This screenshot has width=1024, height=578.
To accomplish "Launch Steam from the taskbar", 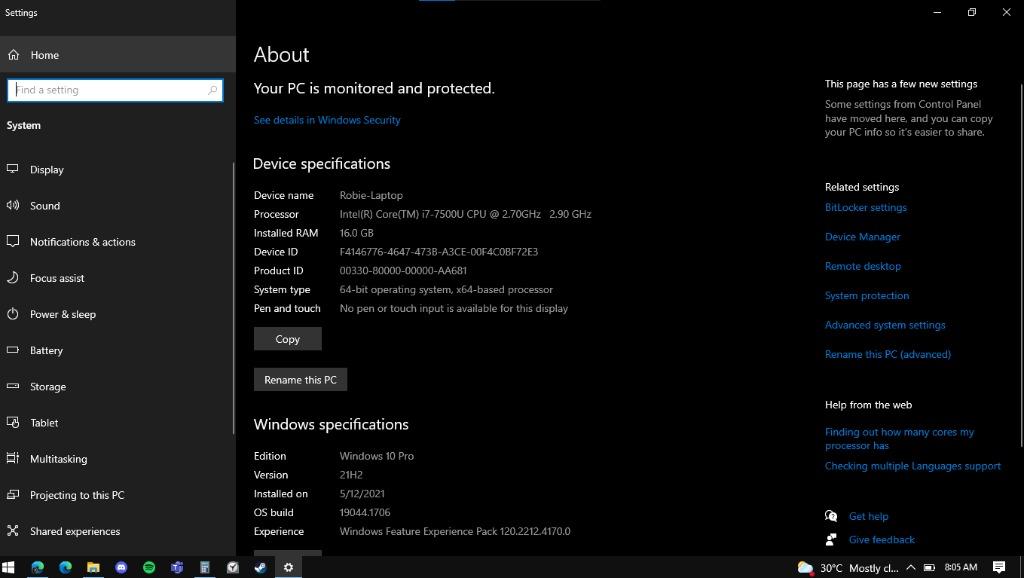I will click(260, 567).
